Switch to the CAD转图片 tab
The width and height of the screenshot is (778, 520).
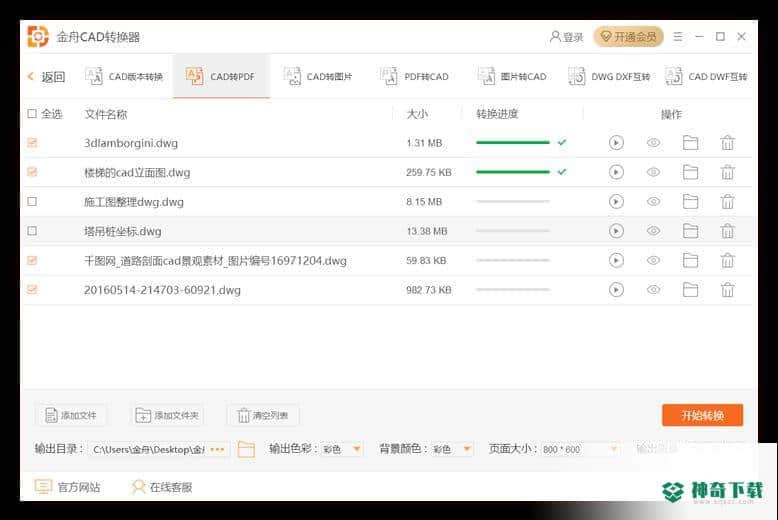318,76
